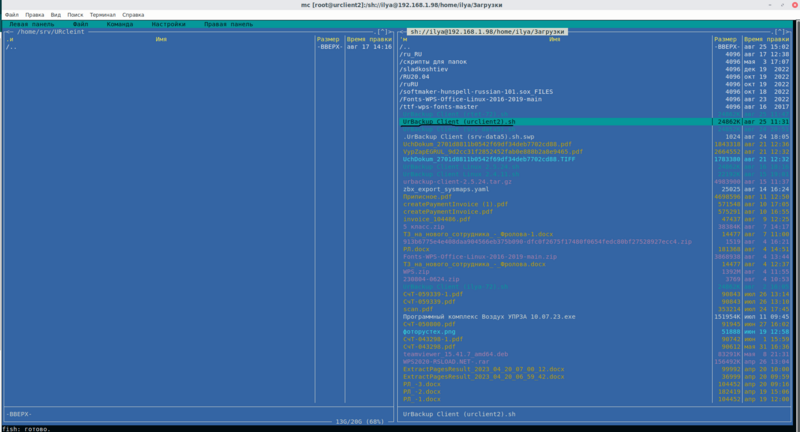Open the Терминал menu
Screen dimensions: 800x432
click(103, 15)
